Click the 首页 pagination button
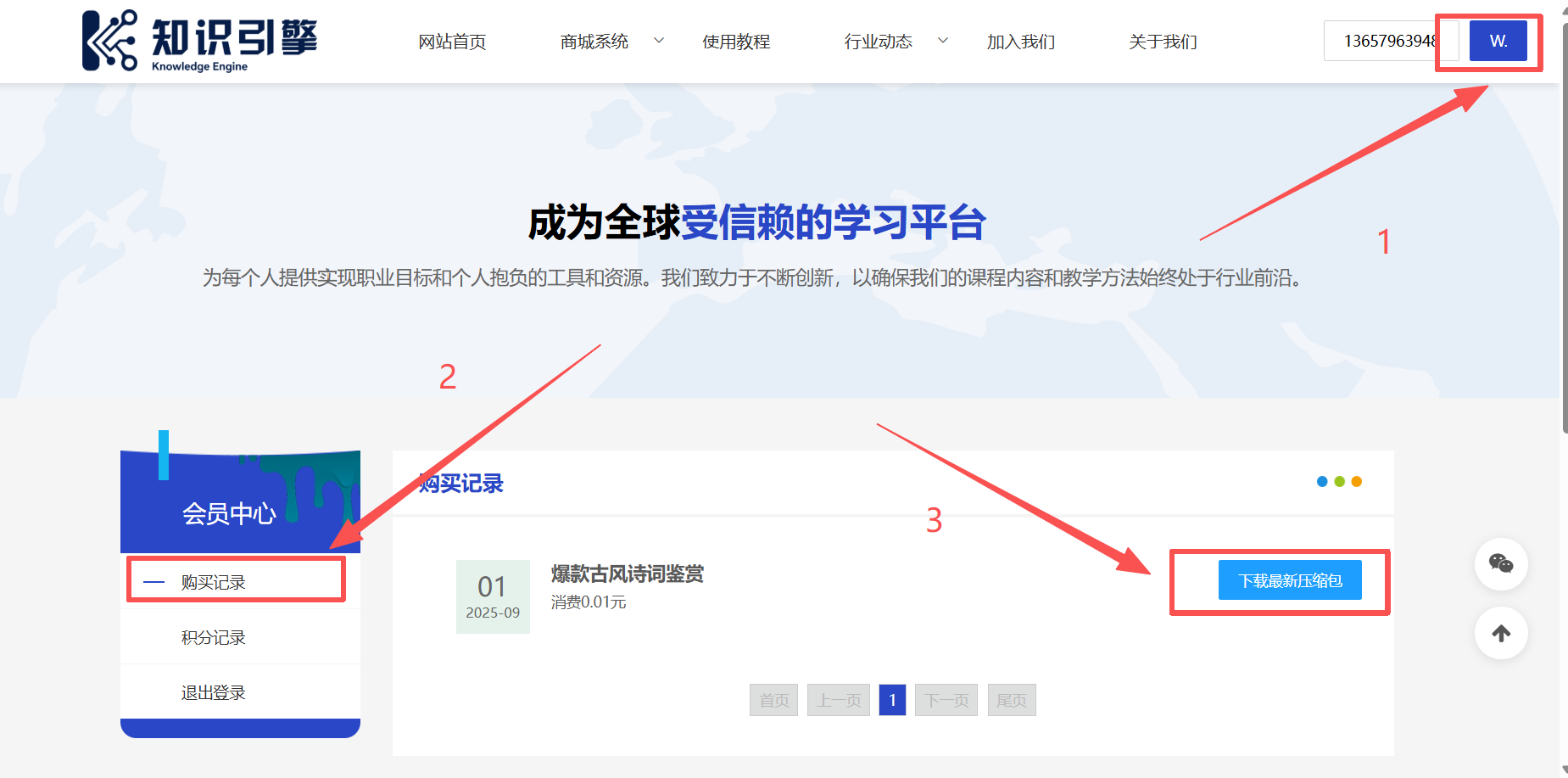Screen dimensions: 1568x778 [x=773, y=700]
